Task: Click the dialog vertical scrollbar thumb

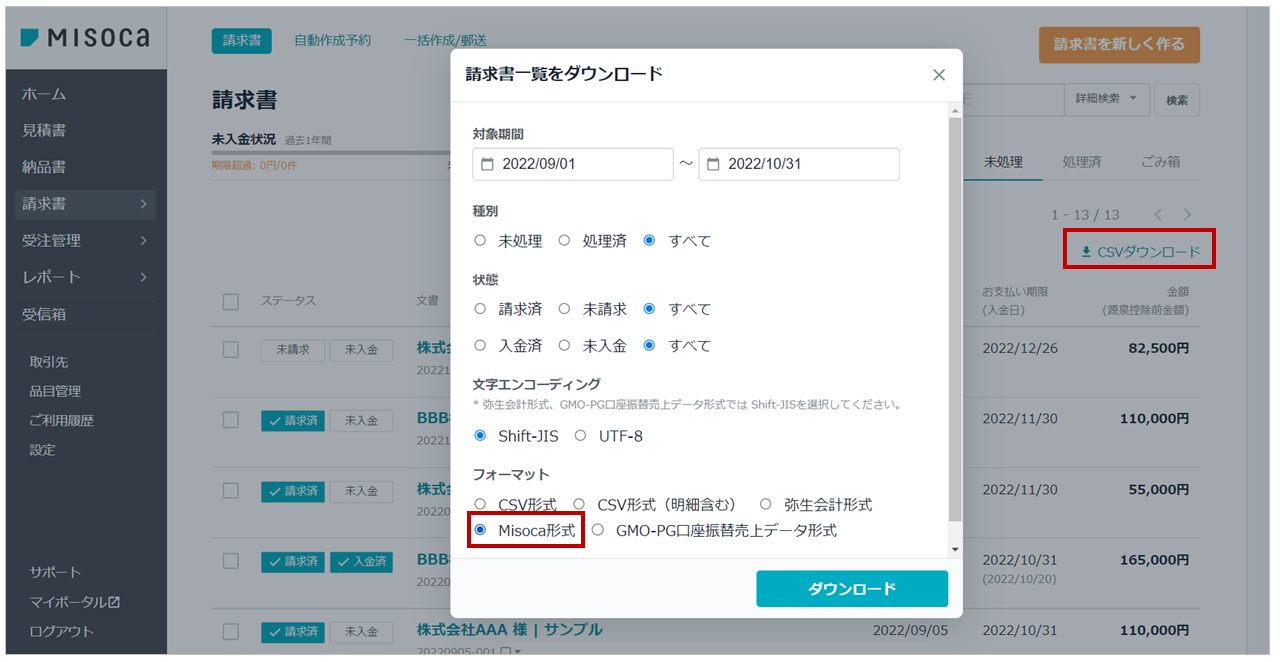Action: 955,319
